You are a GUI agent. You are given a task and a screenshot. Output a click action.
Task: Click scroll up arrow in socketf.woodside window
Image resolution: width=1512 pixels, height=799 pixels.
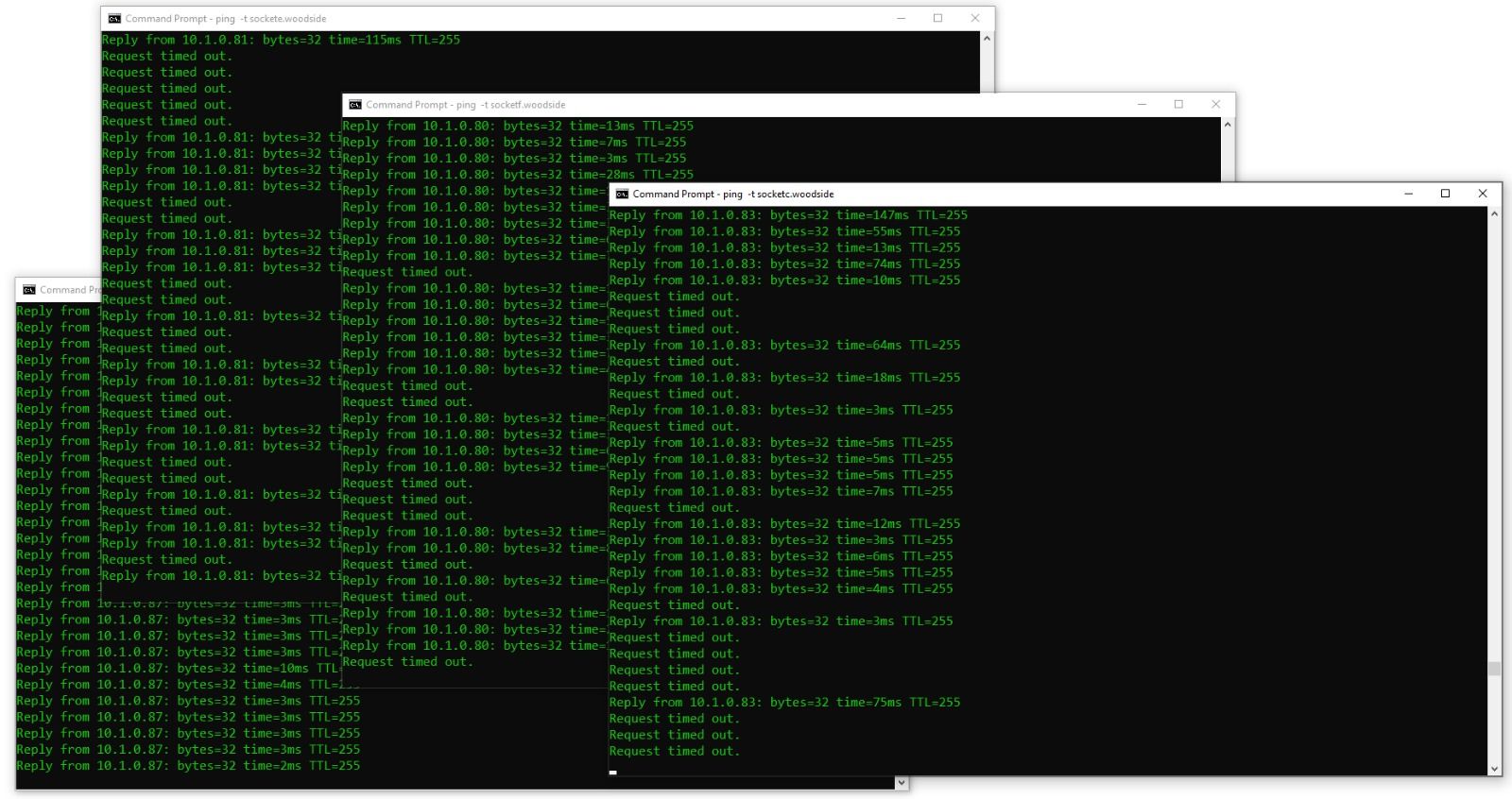pyautogui.click(x=1228, y=125)
